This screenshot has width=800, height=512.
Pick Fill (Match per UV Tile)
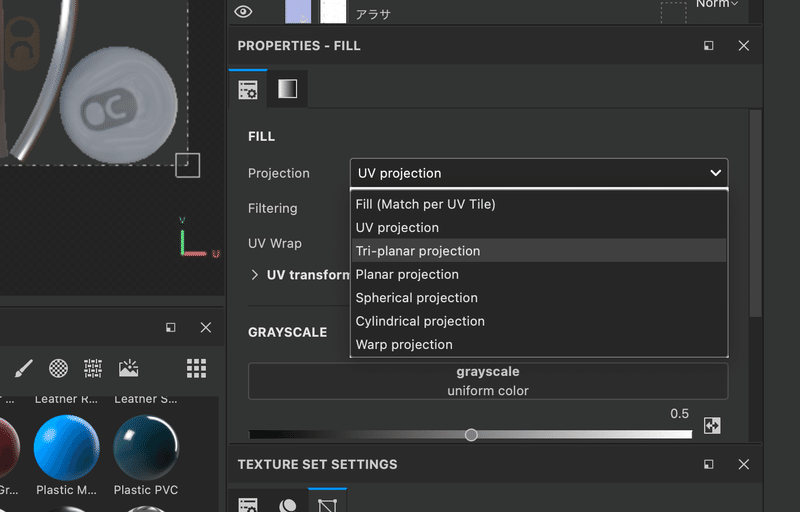tap(426, 204)
